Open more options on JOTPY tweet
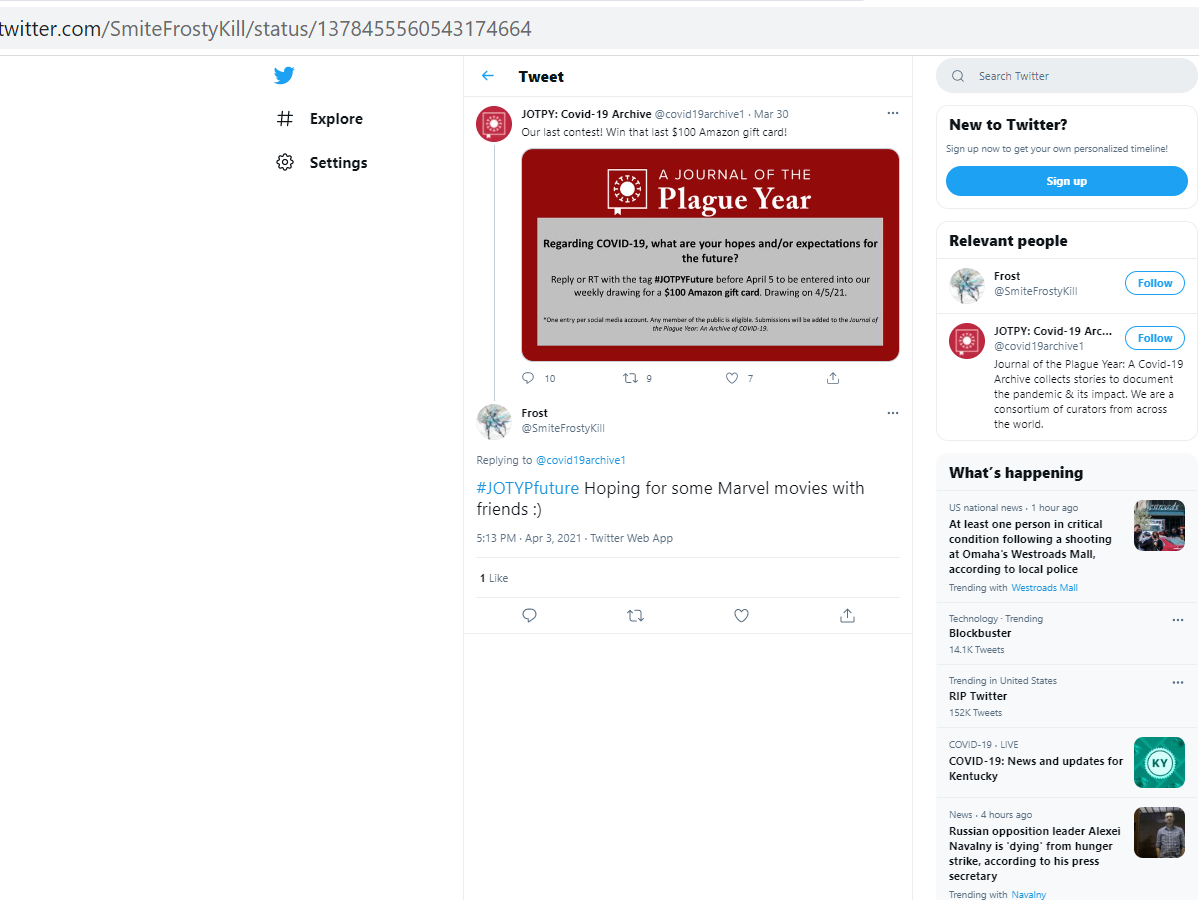The width and height of the screenshot is (1199, 900). (893, 113)
